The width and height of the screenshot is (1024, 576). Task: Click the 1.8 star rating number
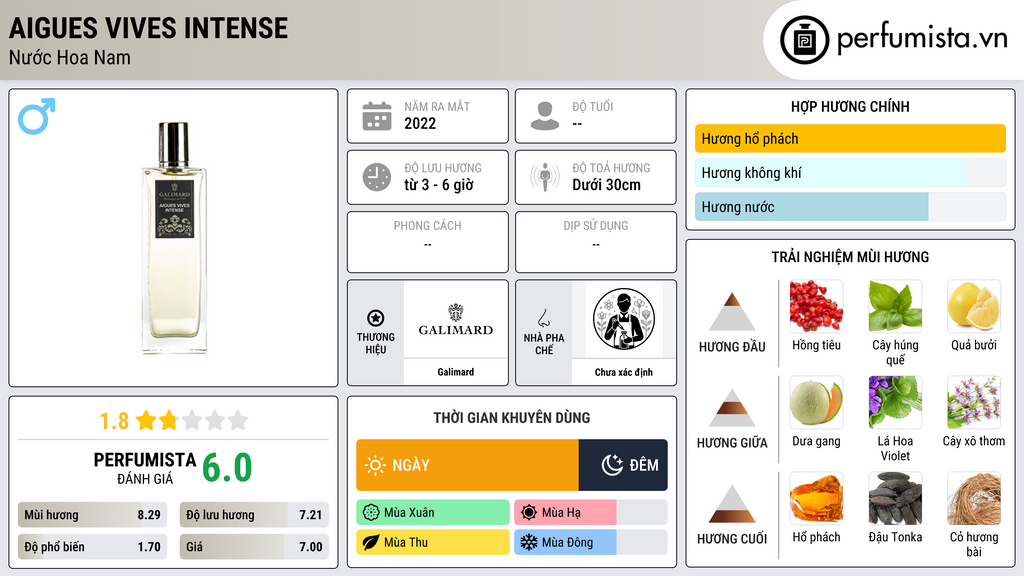pyautogui.click(x=114, y=421)
